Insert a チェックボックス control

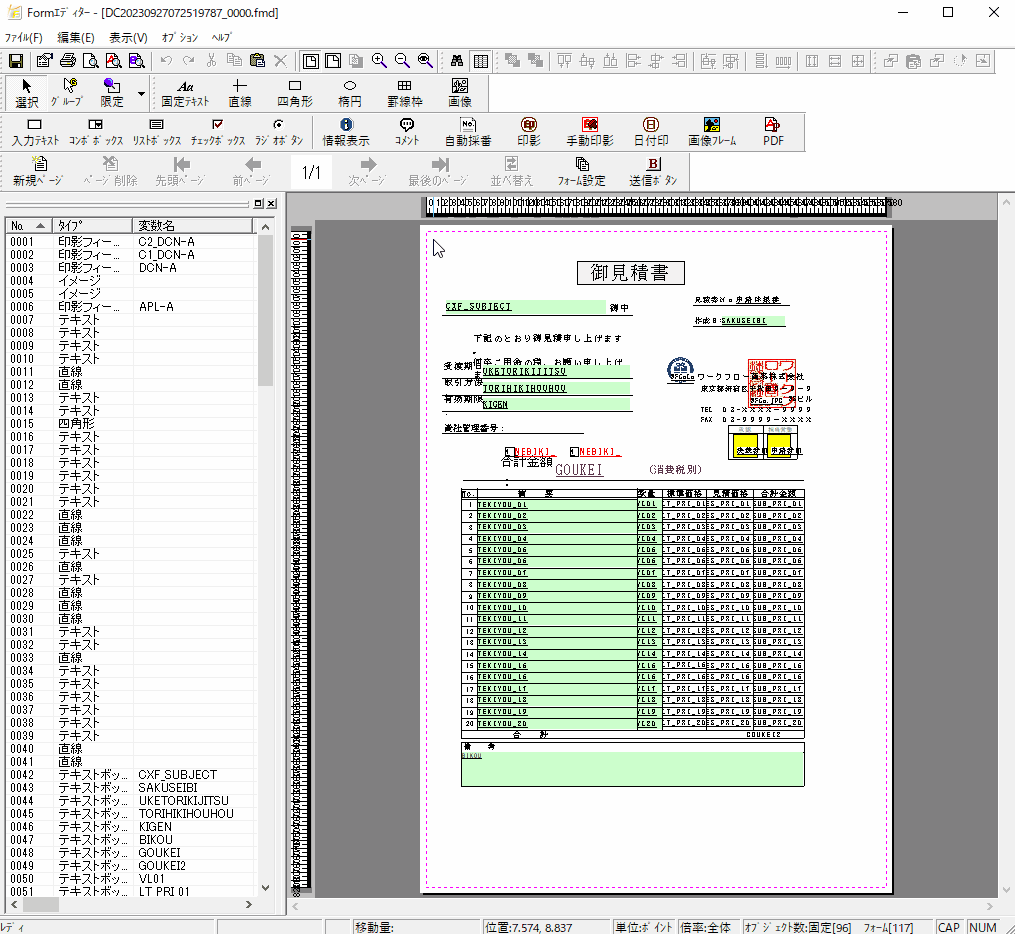click(x=218, y=132)
